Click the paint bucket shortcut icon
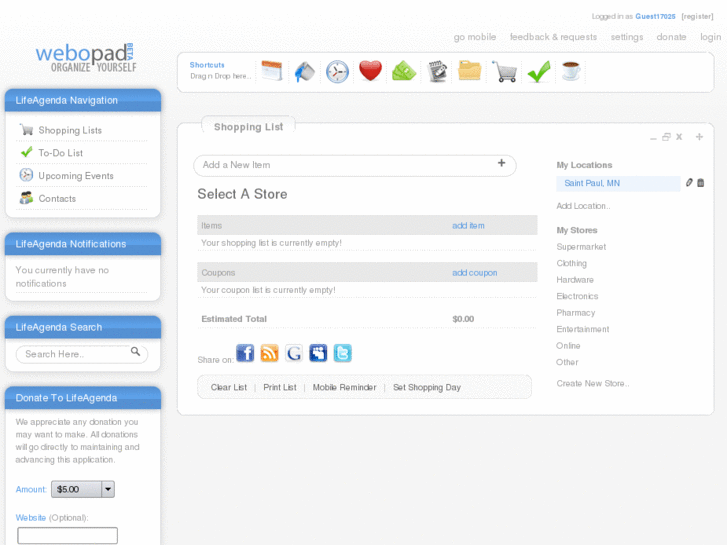 coord(305,72)
